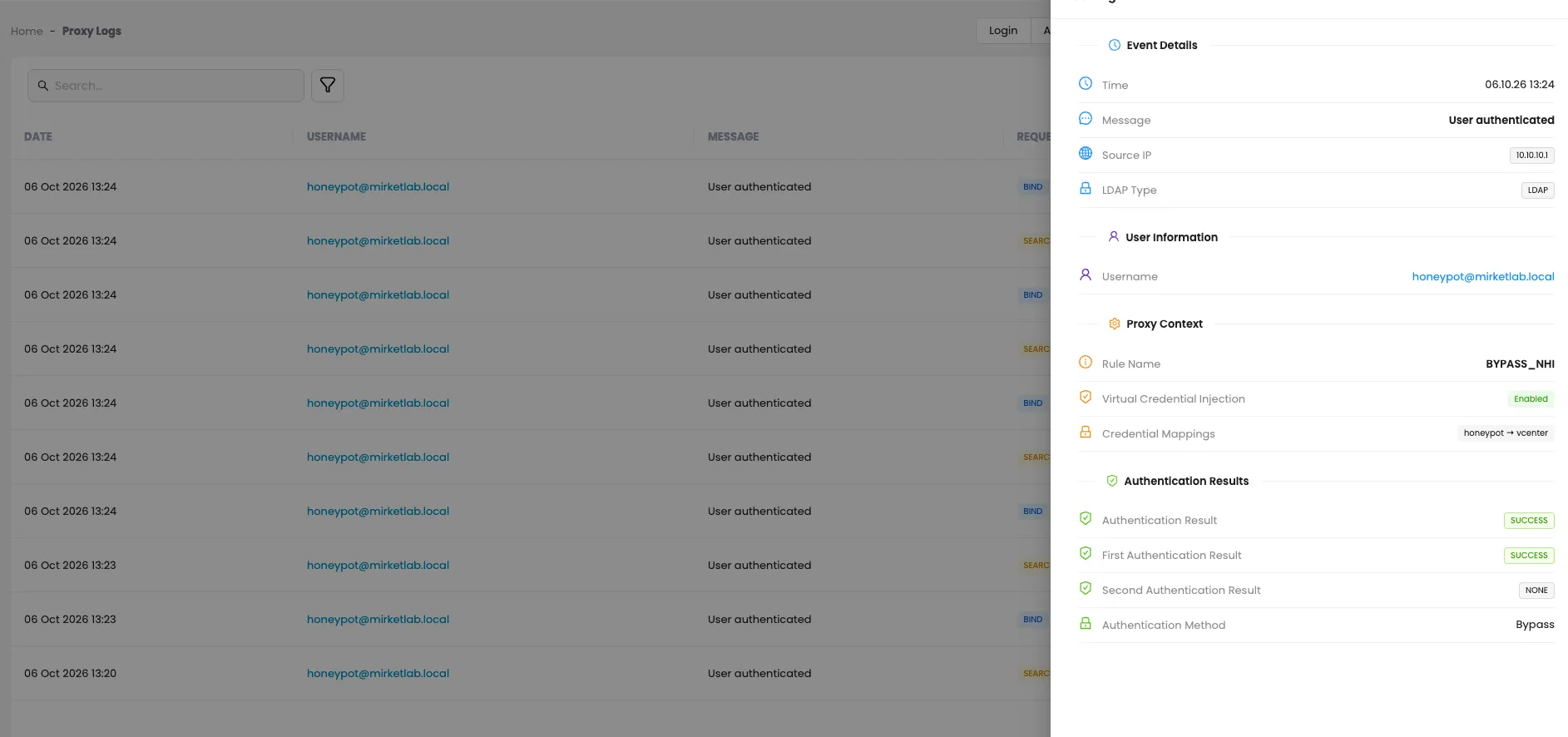Click lock icon beside Authentication Method
The width and height of the screenshot is (1568, 737).
[1086, 624]
